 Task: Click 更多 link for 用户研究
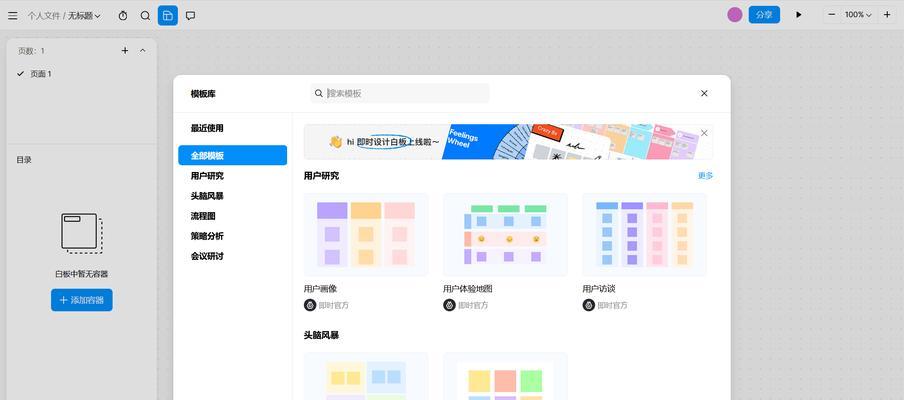[705, 176]
